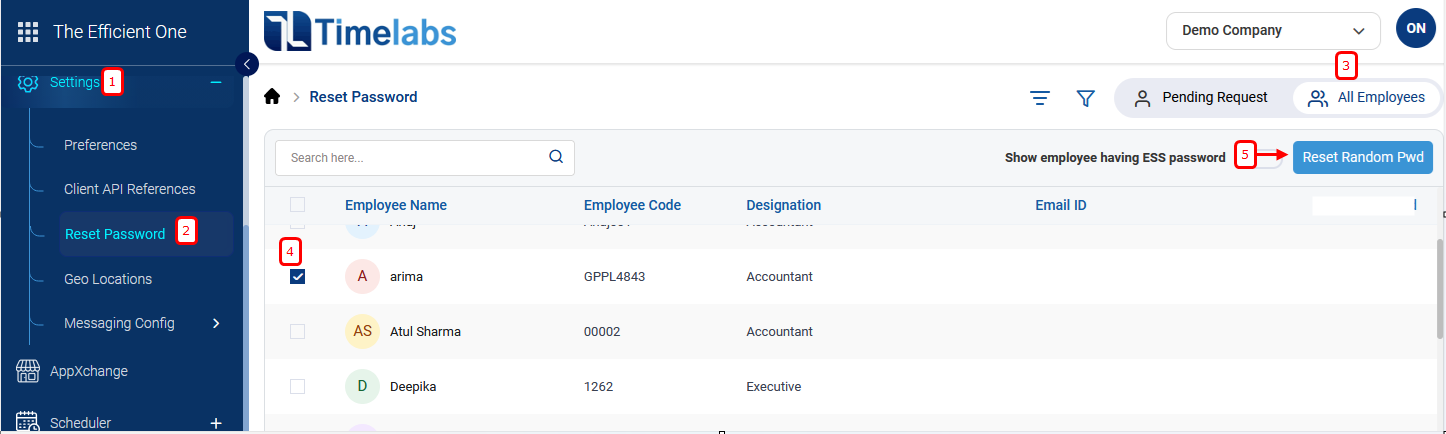Check the Atul Sharma row checkbox
Image resolution: width=1446 pixels, height=434 pixels.
click(297, 331)
